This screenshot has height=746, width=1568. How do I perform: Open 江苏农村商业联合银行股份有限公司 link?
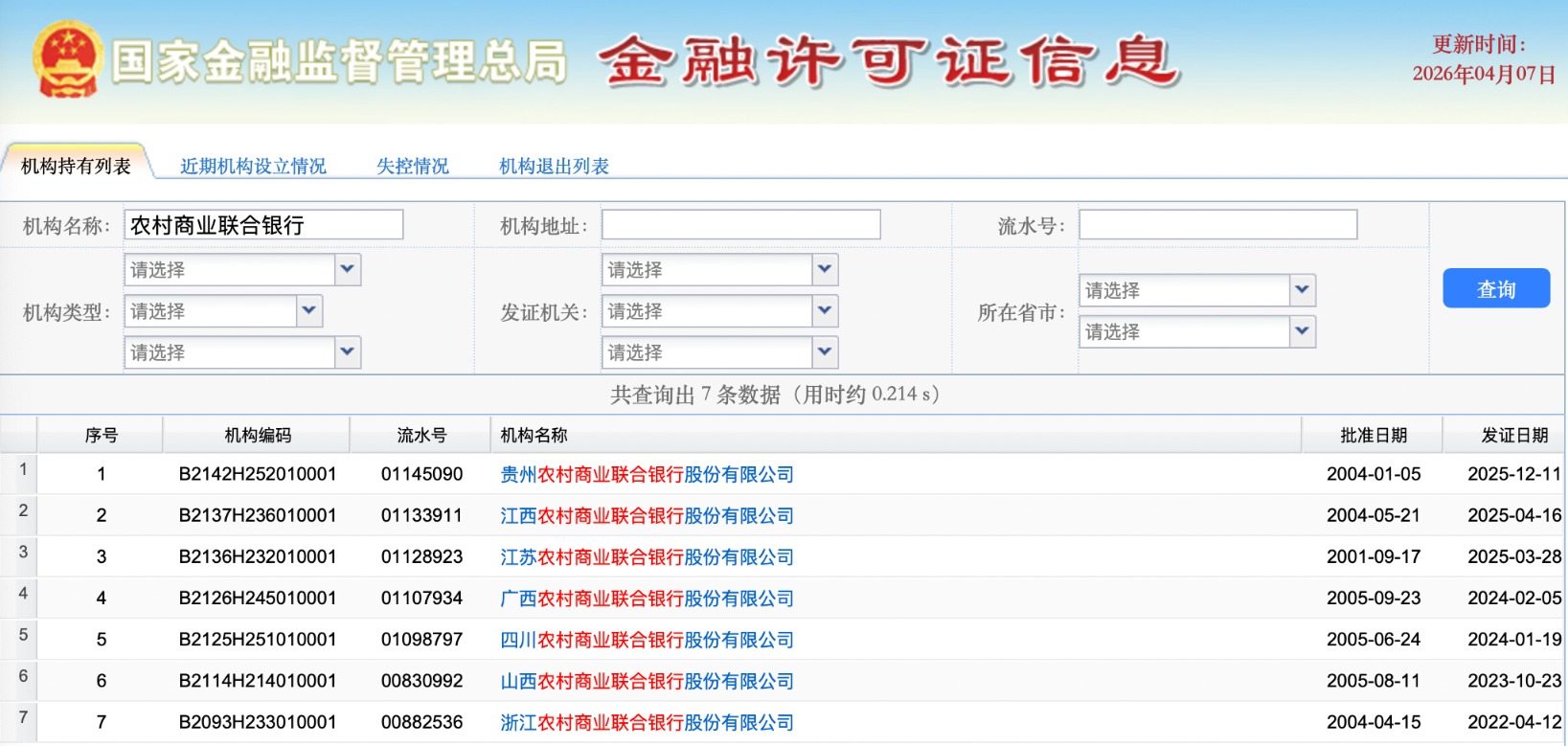(648, 556)
